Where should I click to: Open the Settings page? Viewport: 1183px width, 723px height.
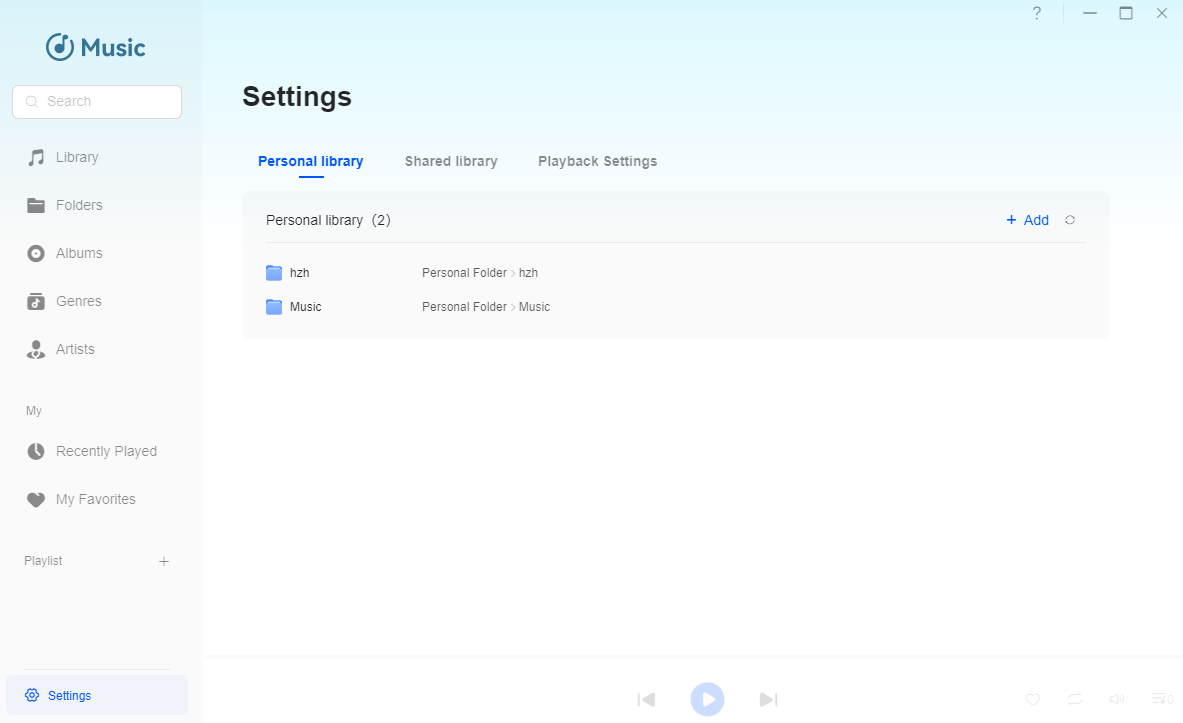coord(70,695)
